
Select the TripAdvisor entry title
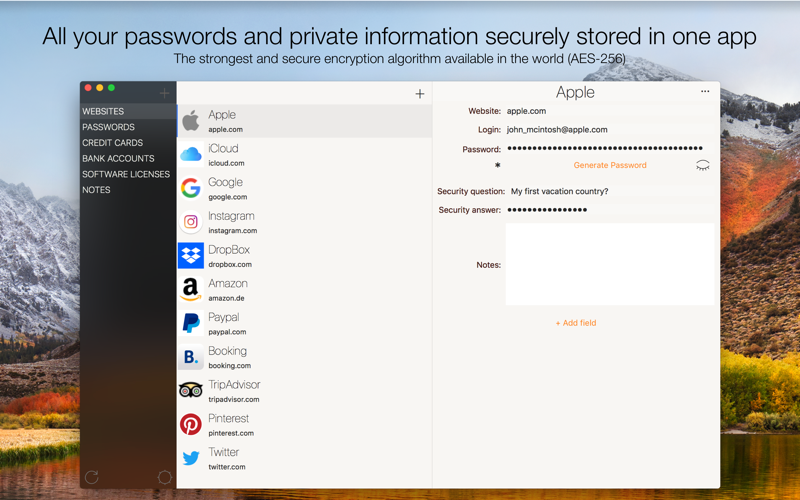click(234, 385)
